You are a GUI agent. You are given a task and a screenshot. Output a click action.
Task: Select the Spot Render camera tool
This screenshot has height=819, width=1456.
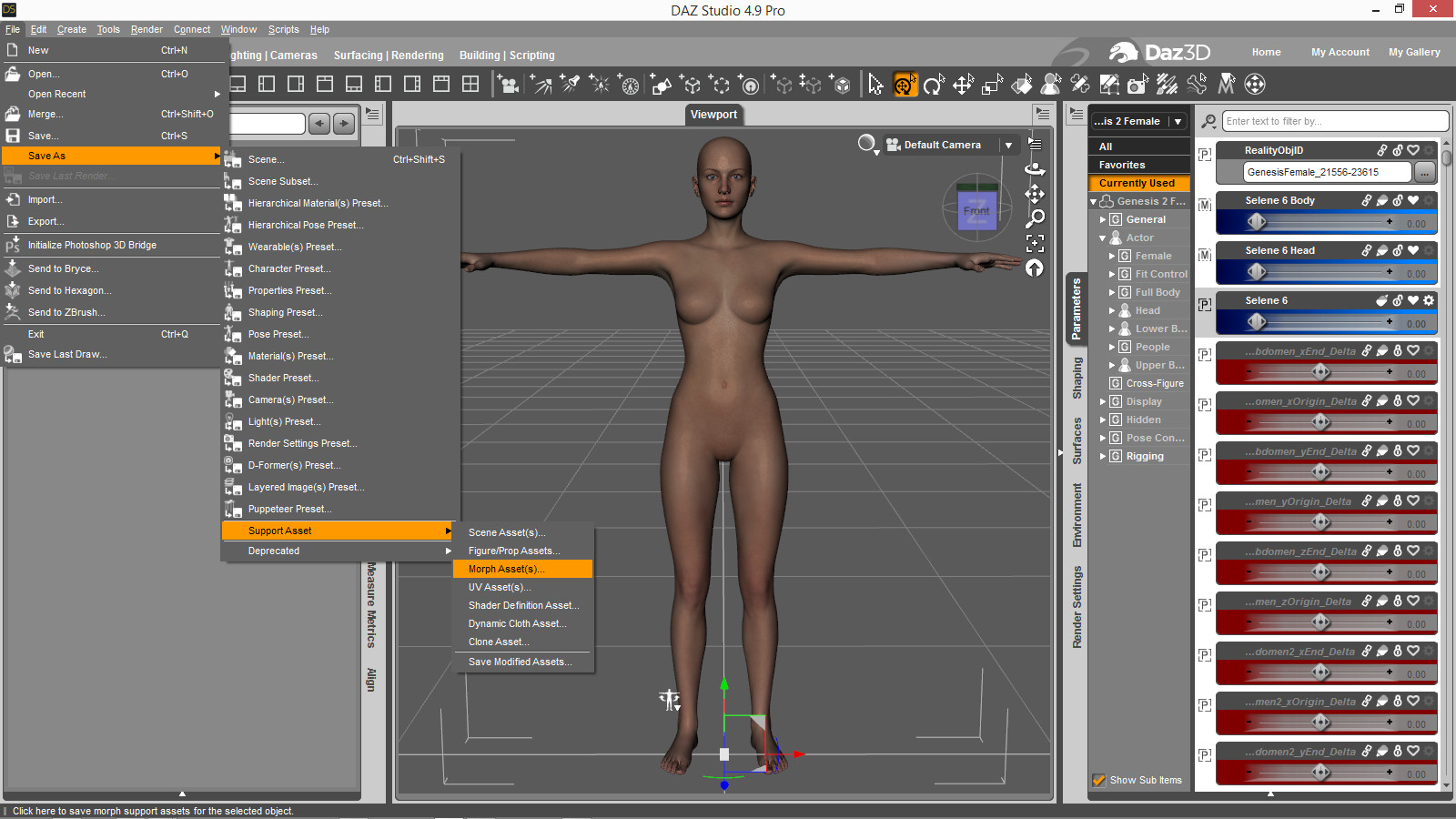pos(1138,85)
